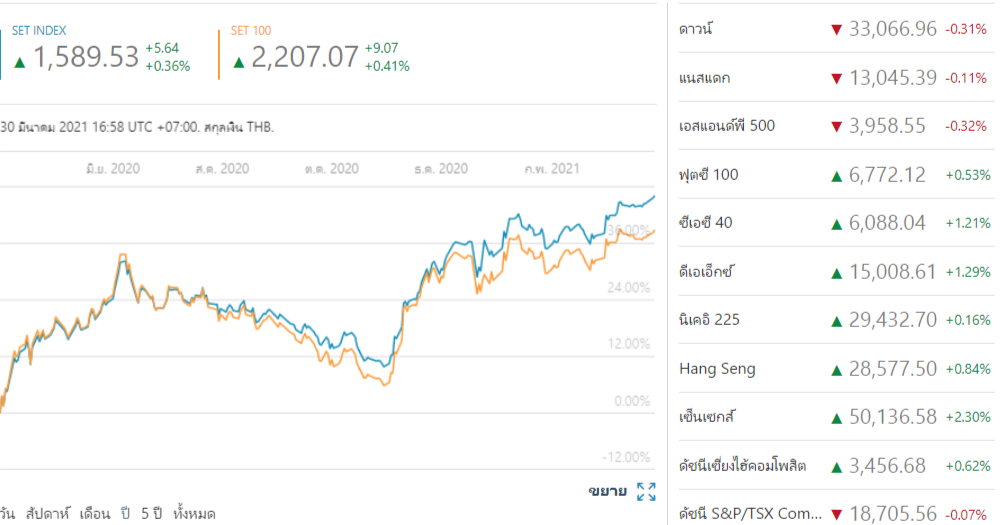The image size is (1007, 525).
Task: Open the SET INDEX quote link
Action: pyautogui.click(x=39, y=31)
